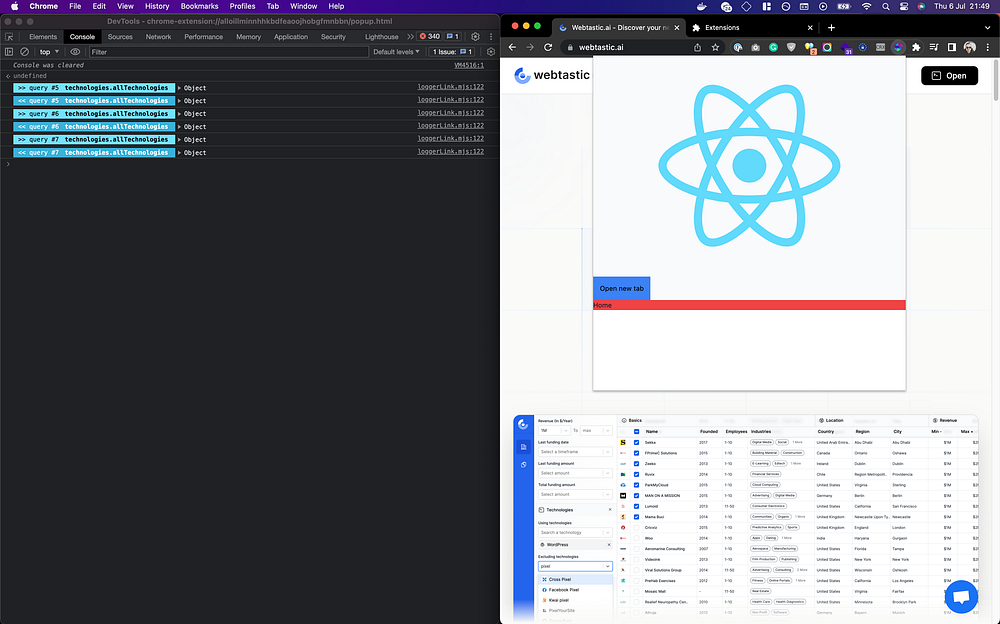
Task: Open loggerLink.mjs:122 link in '>> query #5' row
Action: click(450, 87)
